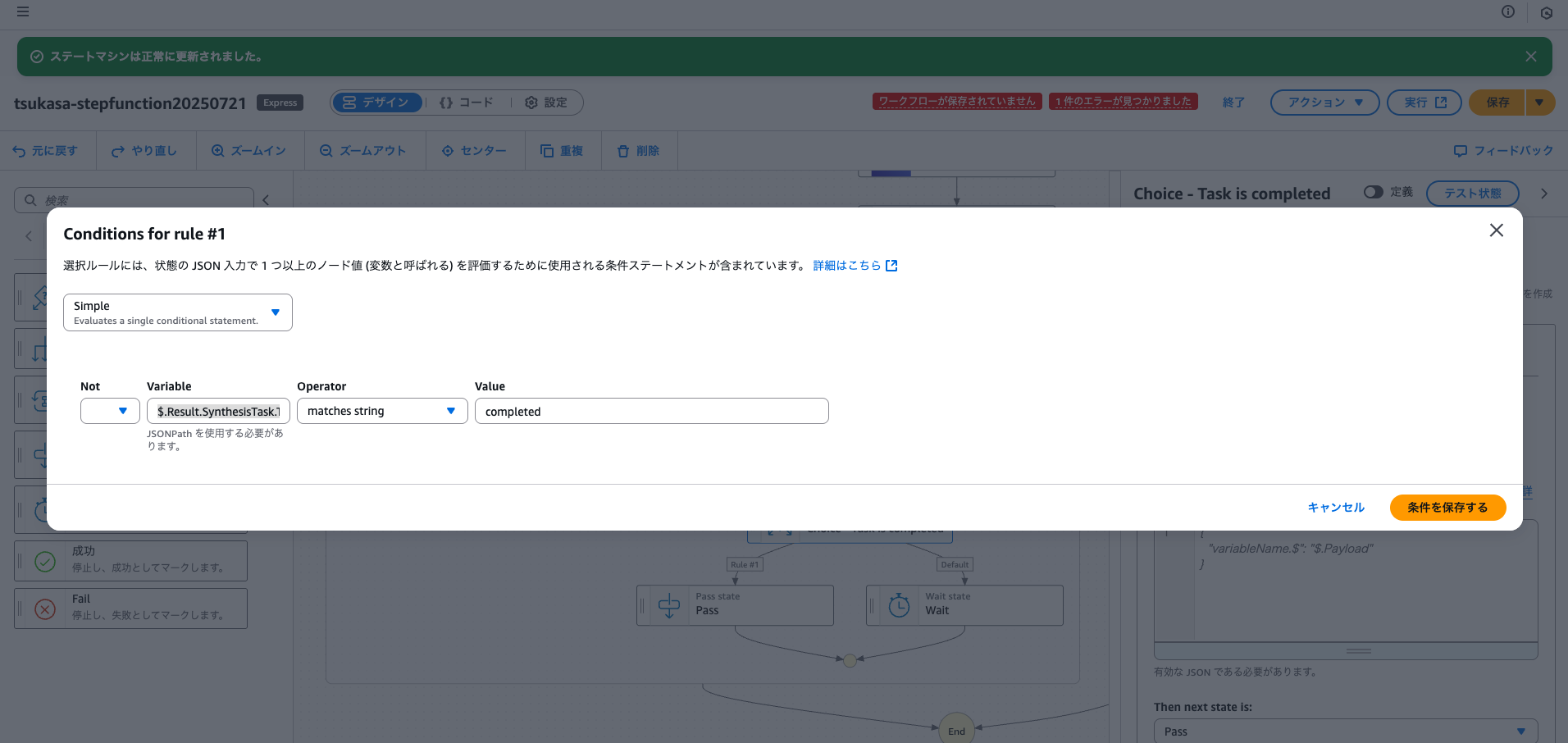Screen dimensions: 1568x743
Task: Open the hamburger navigation menu
Action: tap(23, 11)
